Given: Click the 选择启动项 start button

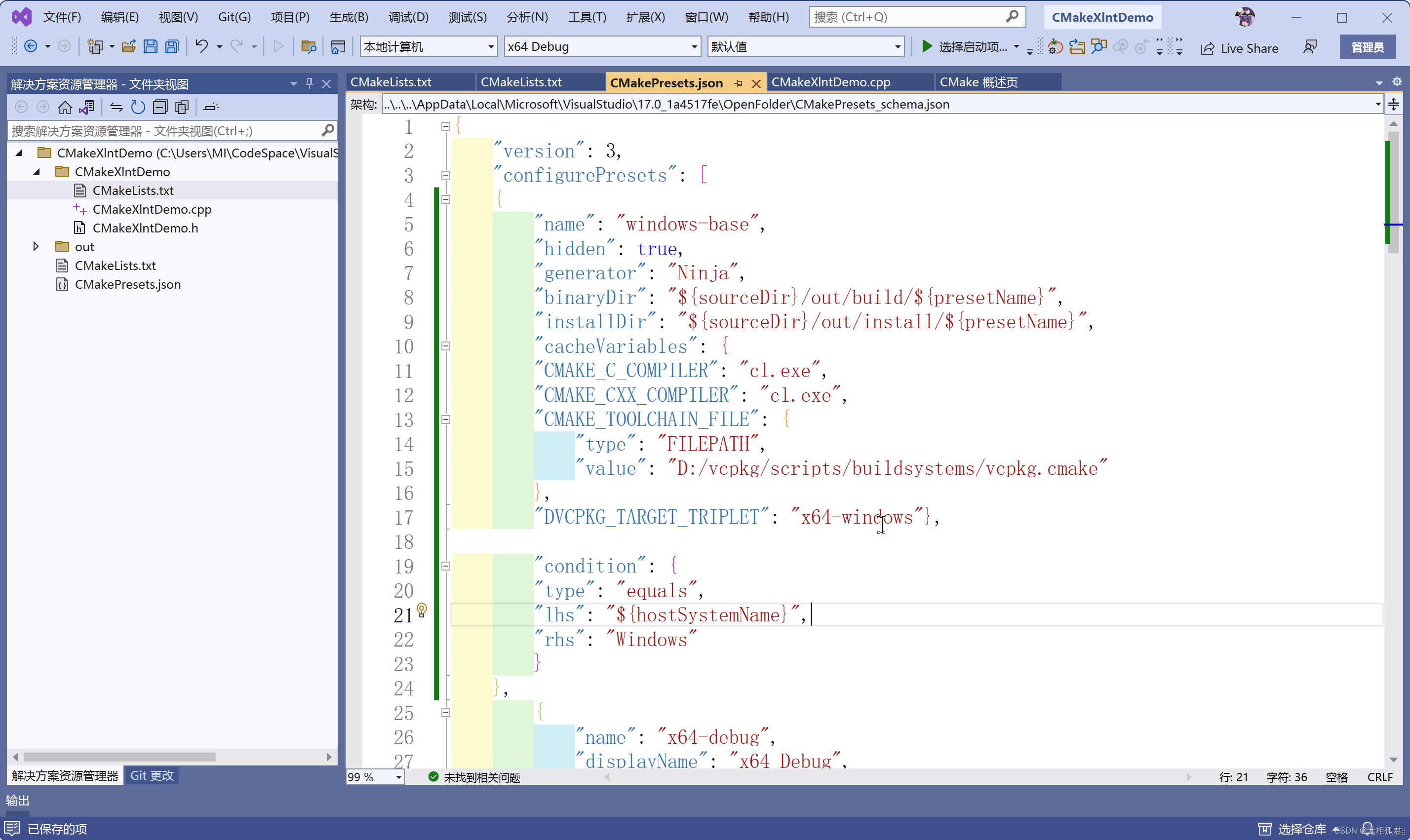Looking at the screenshot, I should click(965, 47).
